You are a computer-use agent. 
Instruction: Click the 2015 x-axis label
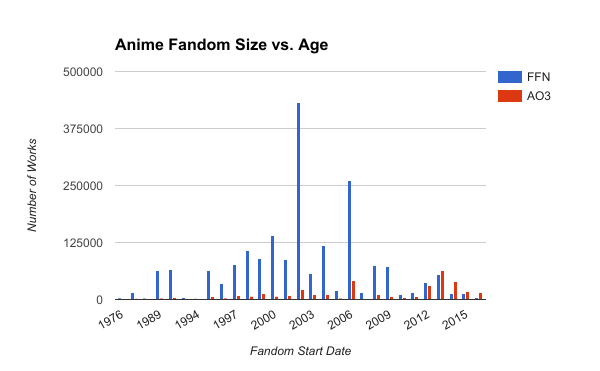coord(455,320)
